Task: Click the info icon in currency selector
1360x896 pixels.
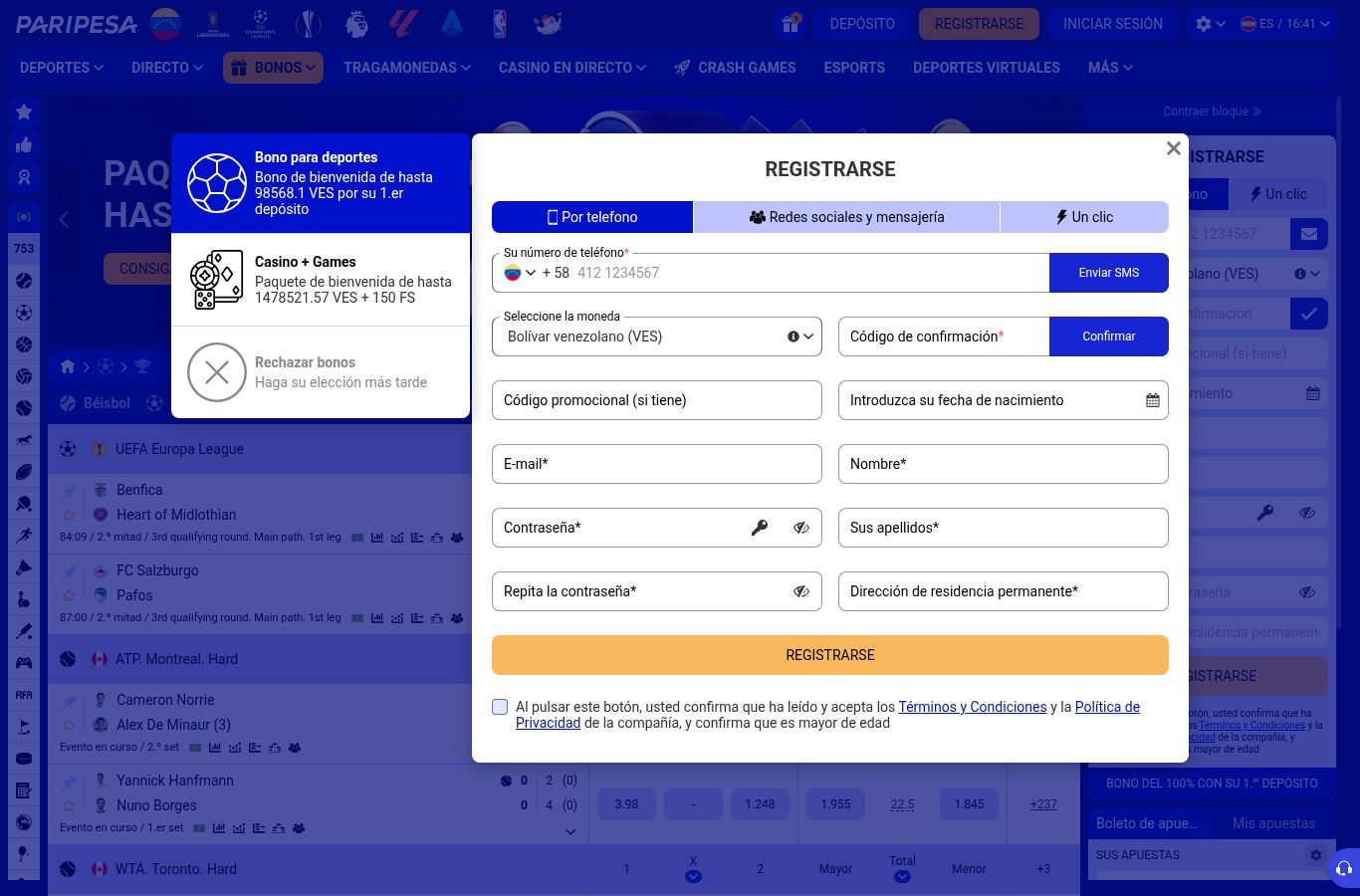Action: pyautogui.click(x=793, y=336)
